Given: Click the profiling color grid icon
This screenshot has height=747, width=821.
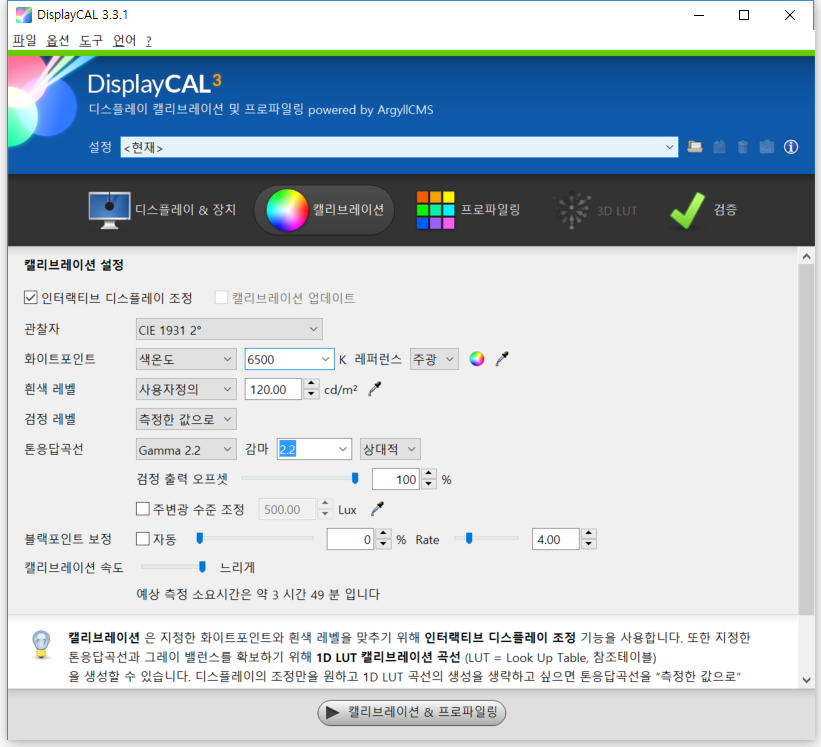Looking at the screenshot, I should point(436,210).
